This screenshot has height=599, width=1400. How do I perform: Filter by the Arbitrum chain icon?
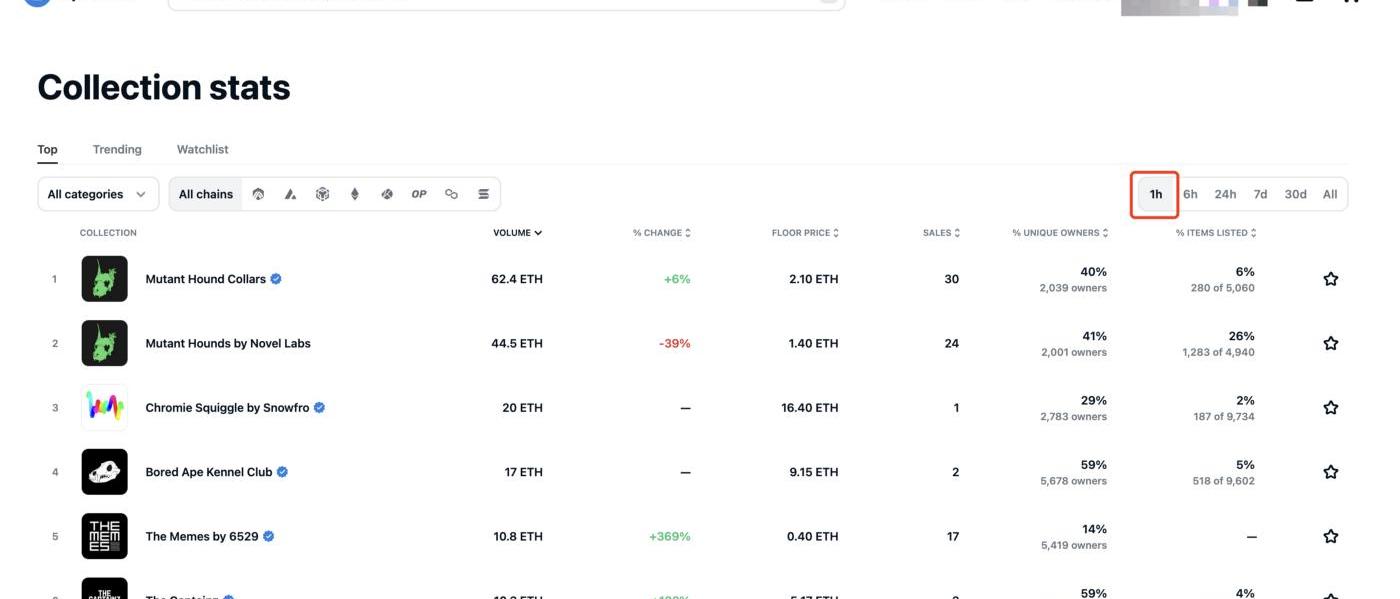[x=258, y=194]
